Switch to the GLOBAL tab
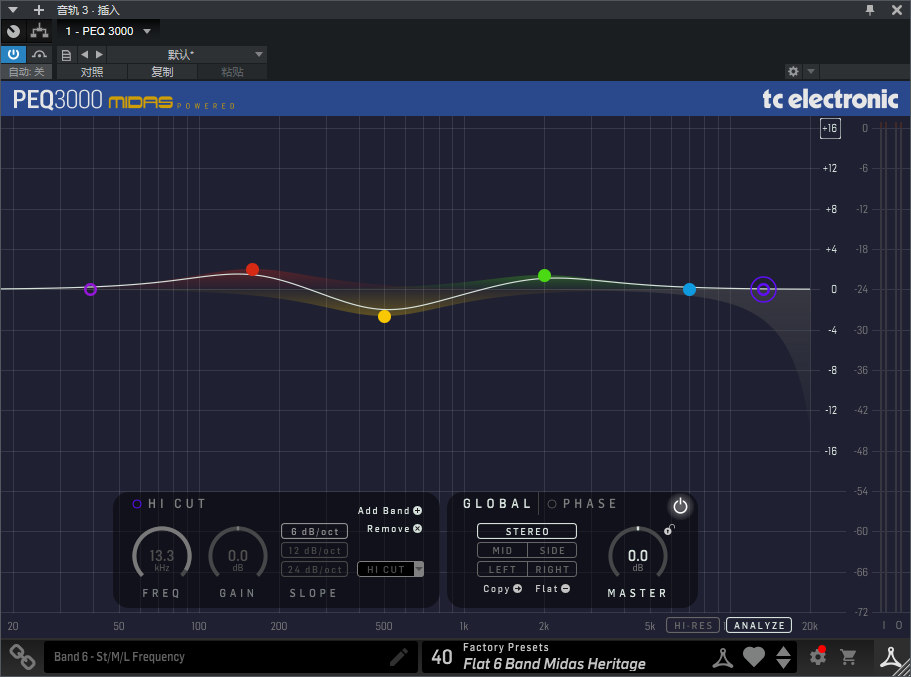 497,504
